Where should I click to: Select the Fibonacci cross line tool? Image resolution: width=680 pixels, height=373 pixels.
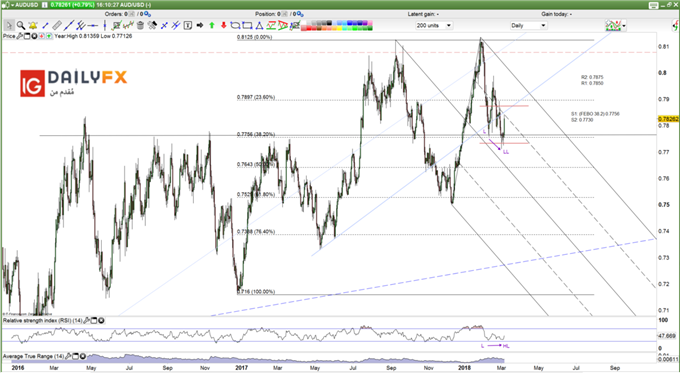point(164,26)
